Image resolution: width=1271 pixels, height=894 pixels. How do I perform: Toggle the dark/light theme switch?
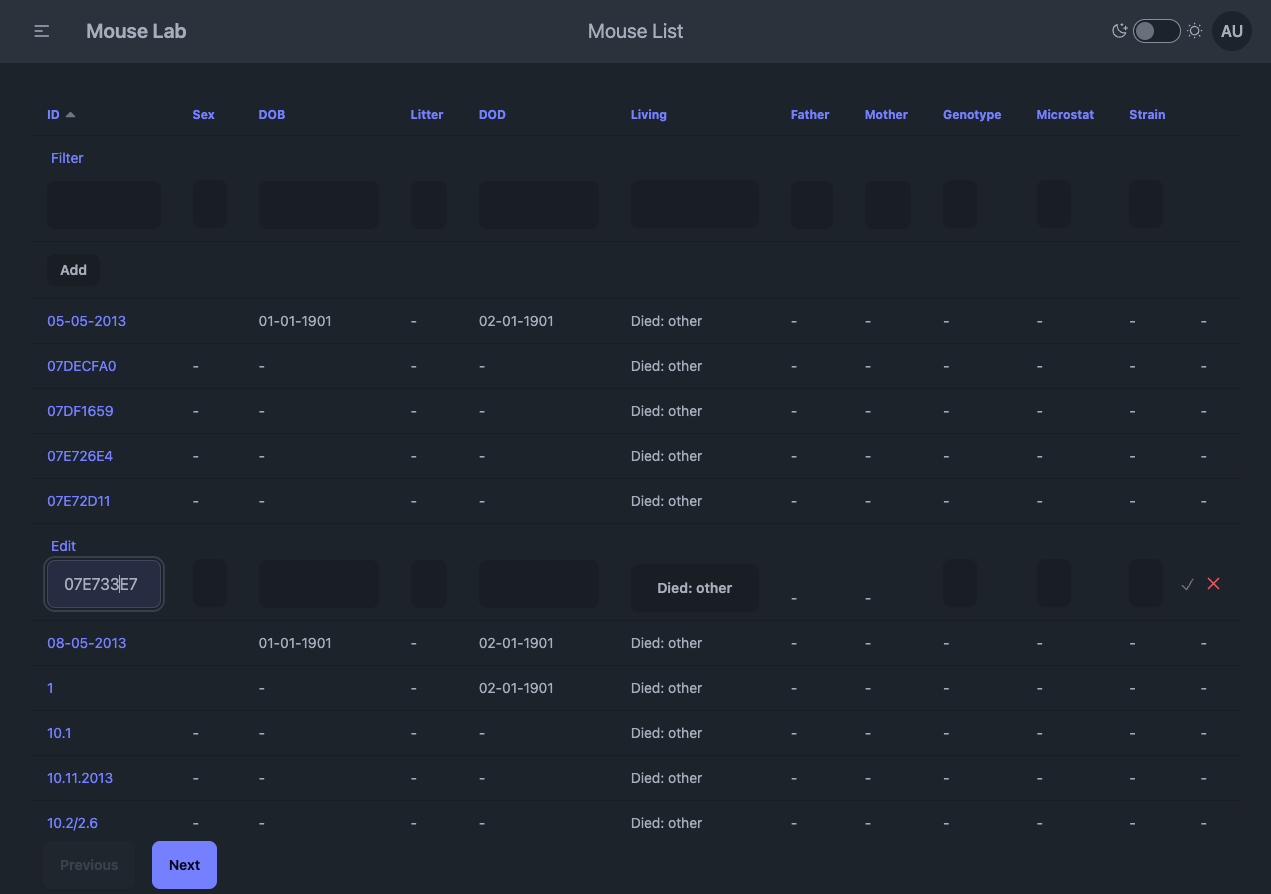coord(1156,31)
